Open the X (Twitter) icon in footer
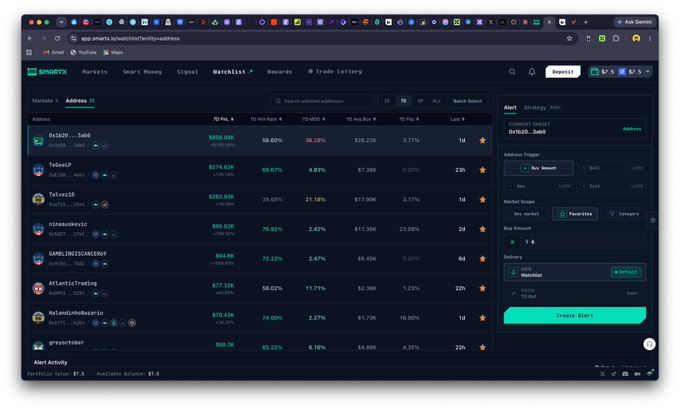Viewport: 680px width, 409px height. point(602,374)
